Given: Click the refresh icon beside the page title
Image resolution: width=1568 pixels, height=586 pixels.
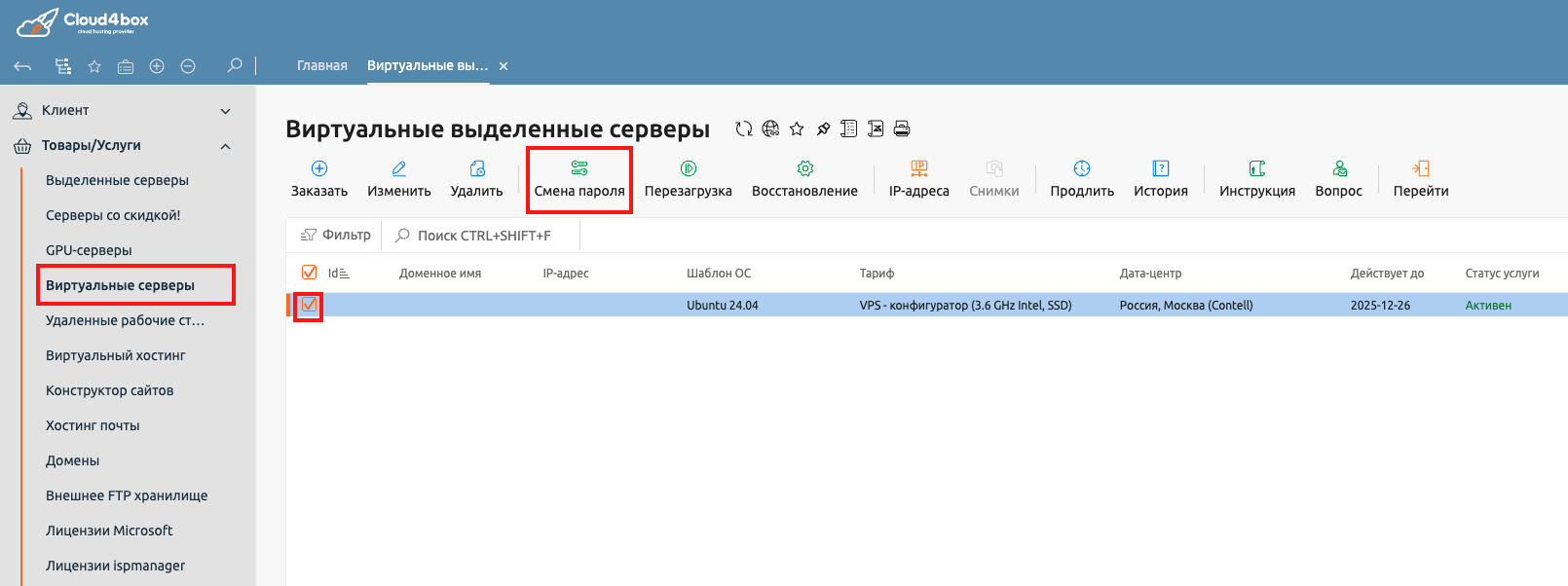Looking at the screenshot, I should click(x=744, y=128).
